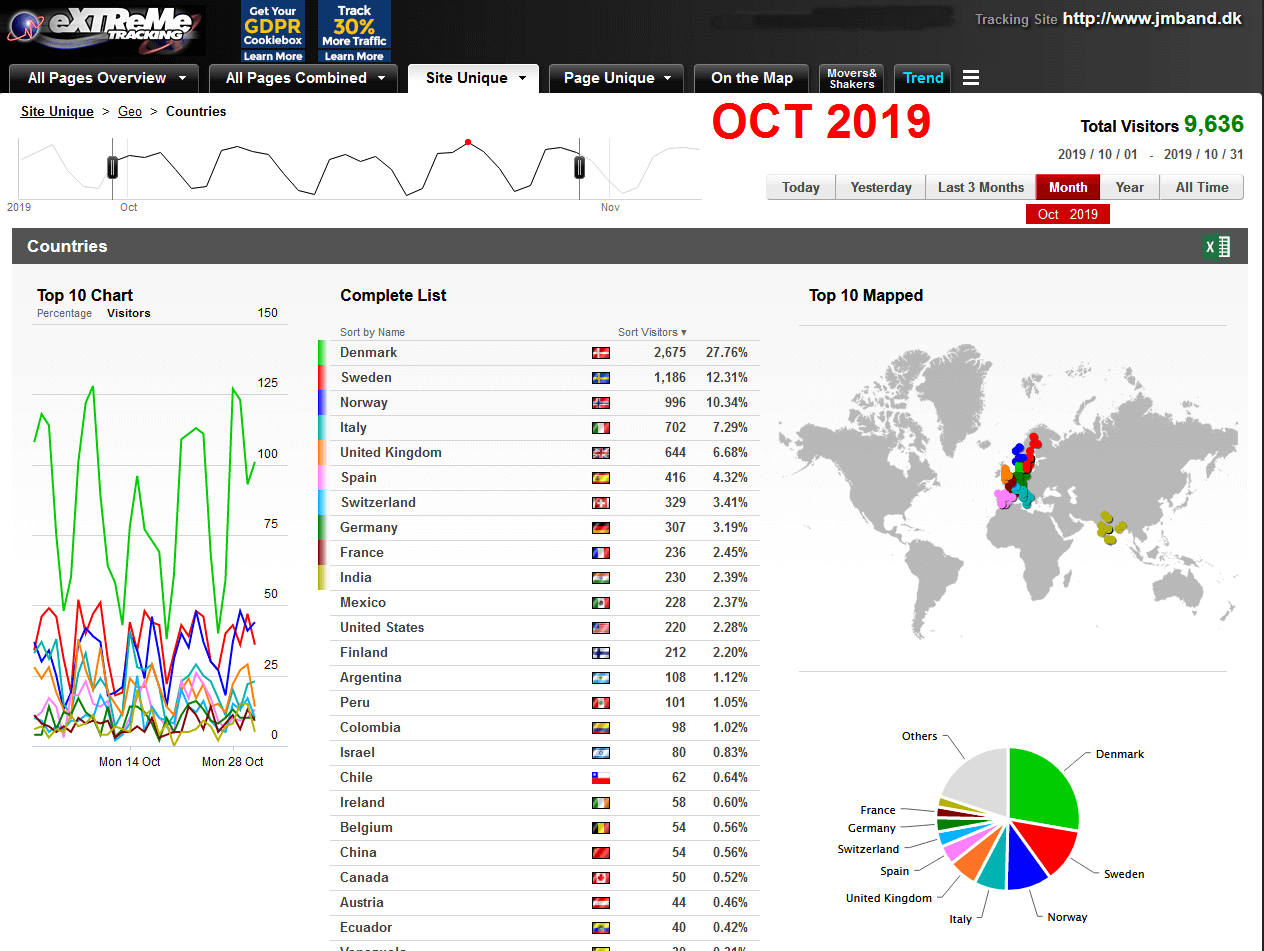Click the Excel export icon
Image resolution: width=1264 pixels, height=951 pixels.
1217,247
